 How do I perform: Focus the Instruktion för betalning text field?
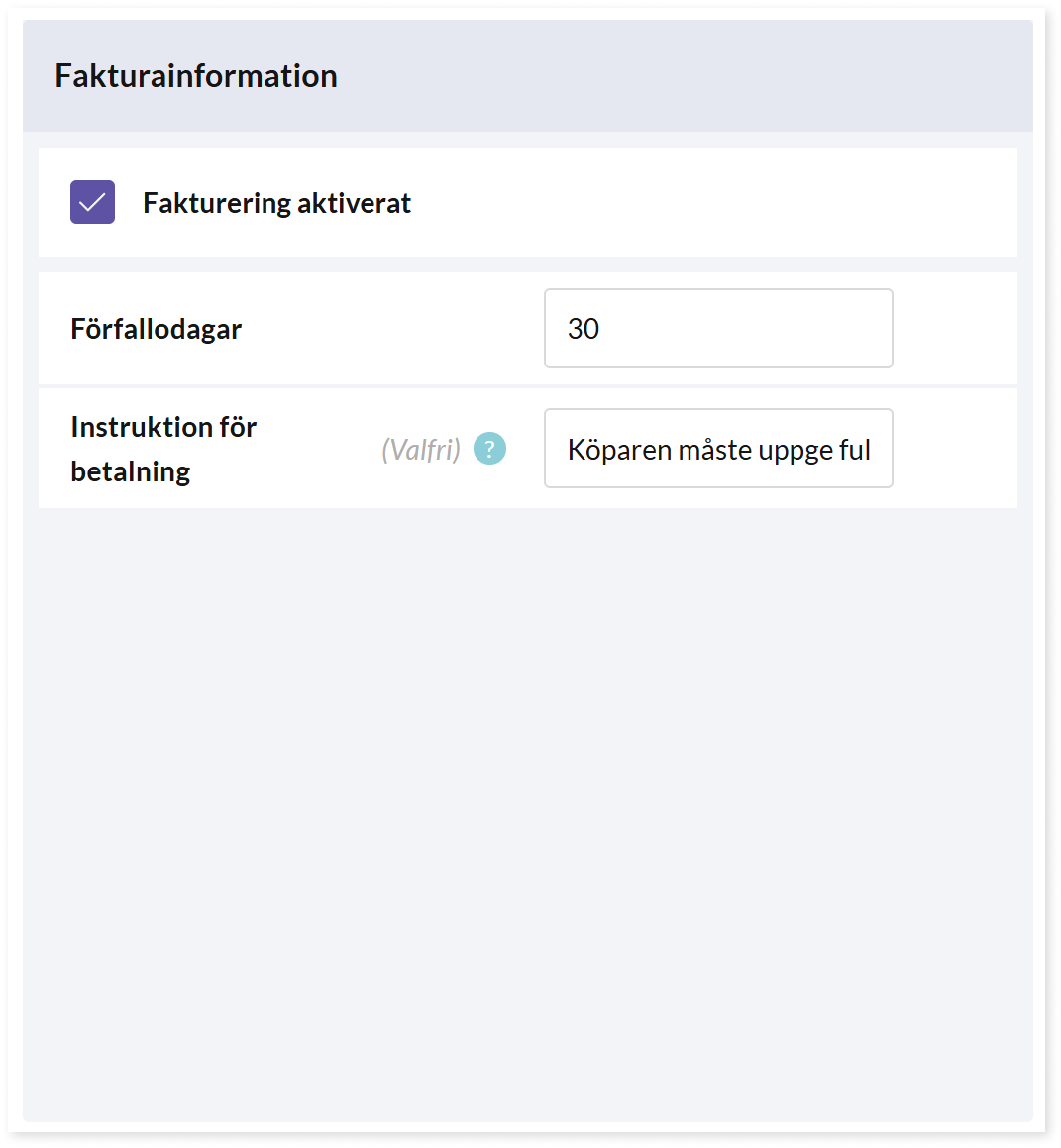click(717, 448)
